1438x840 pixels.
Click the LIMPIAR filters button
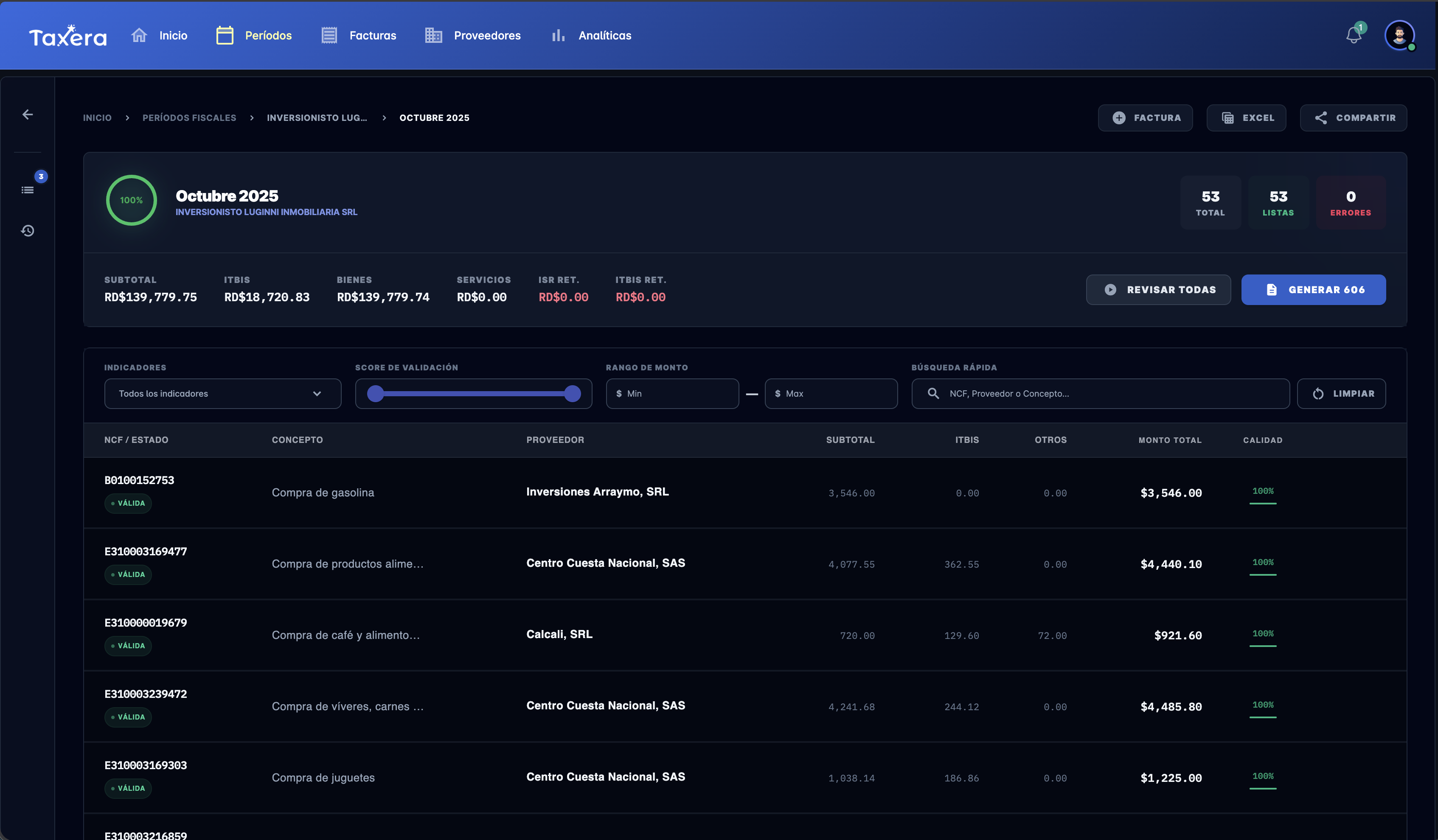(1341, 393)
